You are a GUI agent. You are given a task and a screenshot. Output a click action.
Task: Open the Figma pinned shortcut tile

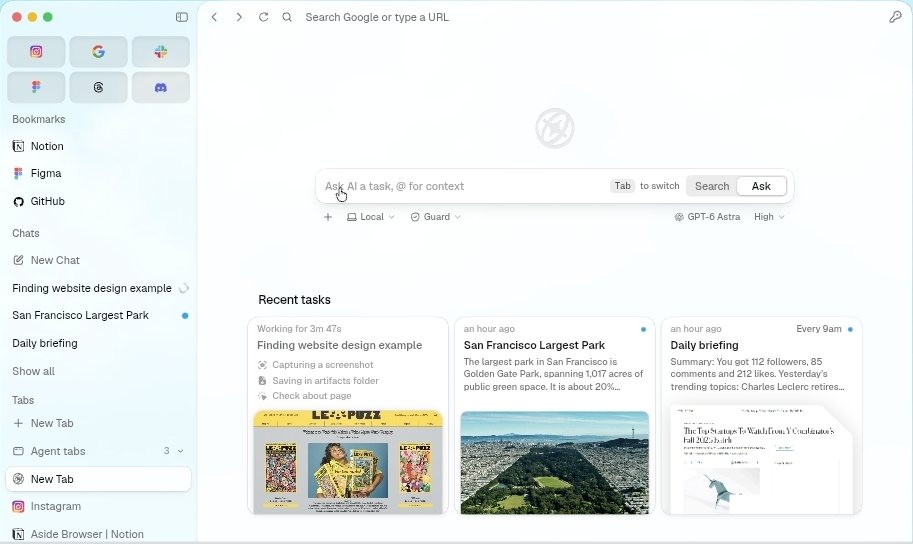36,87
